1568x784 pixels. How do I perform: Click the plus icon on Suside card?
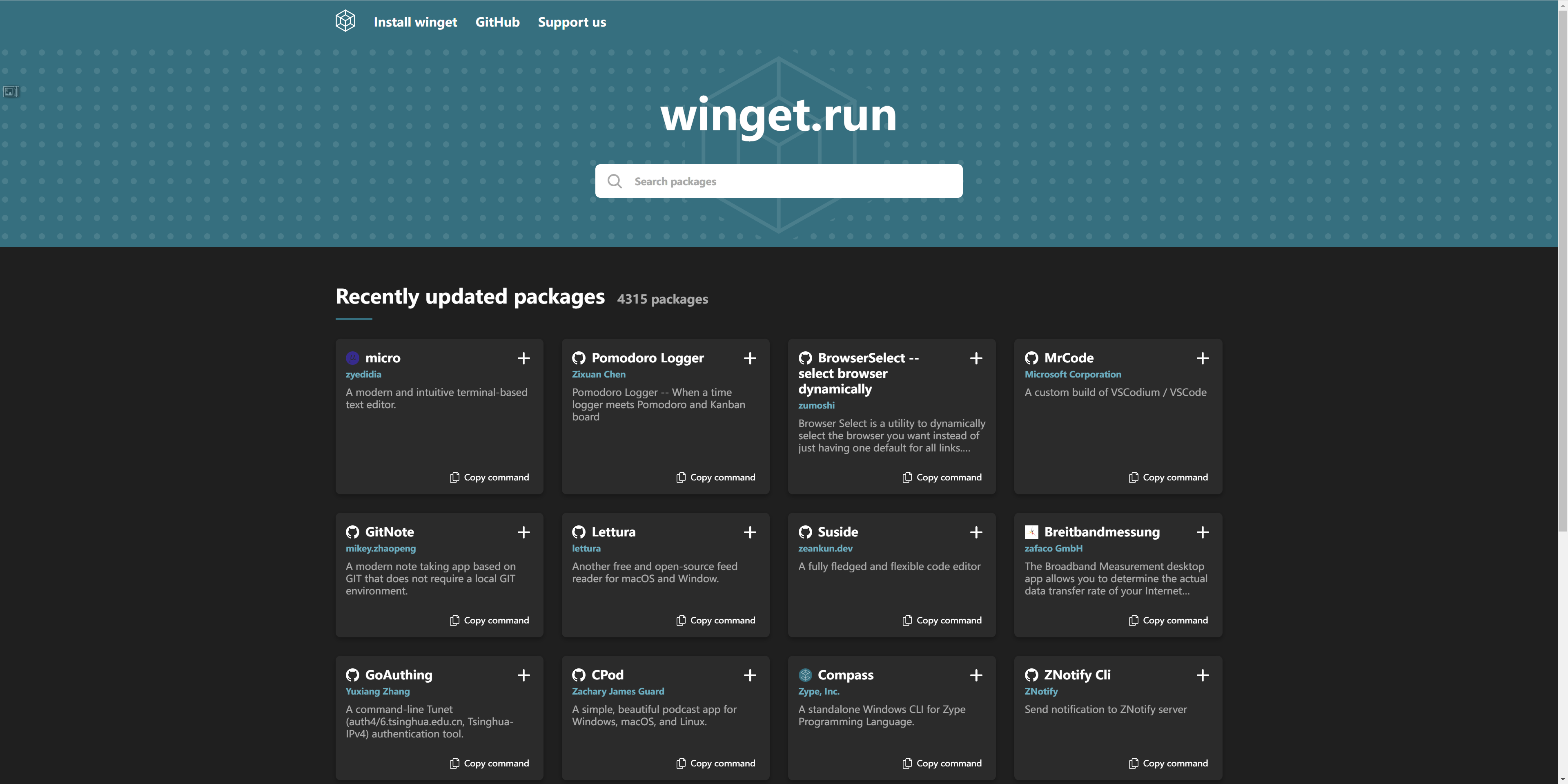coord(976,532)
